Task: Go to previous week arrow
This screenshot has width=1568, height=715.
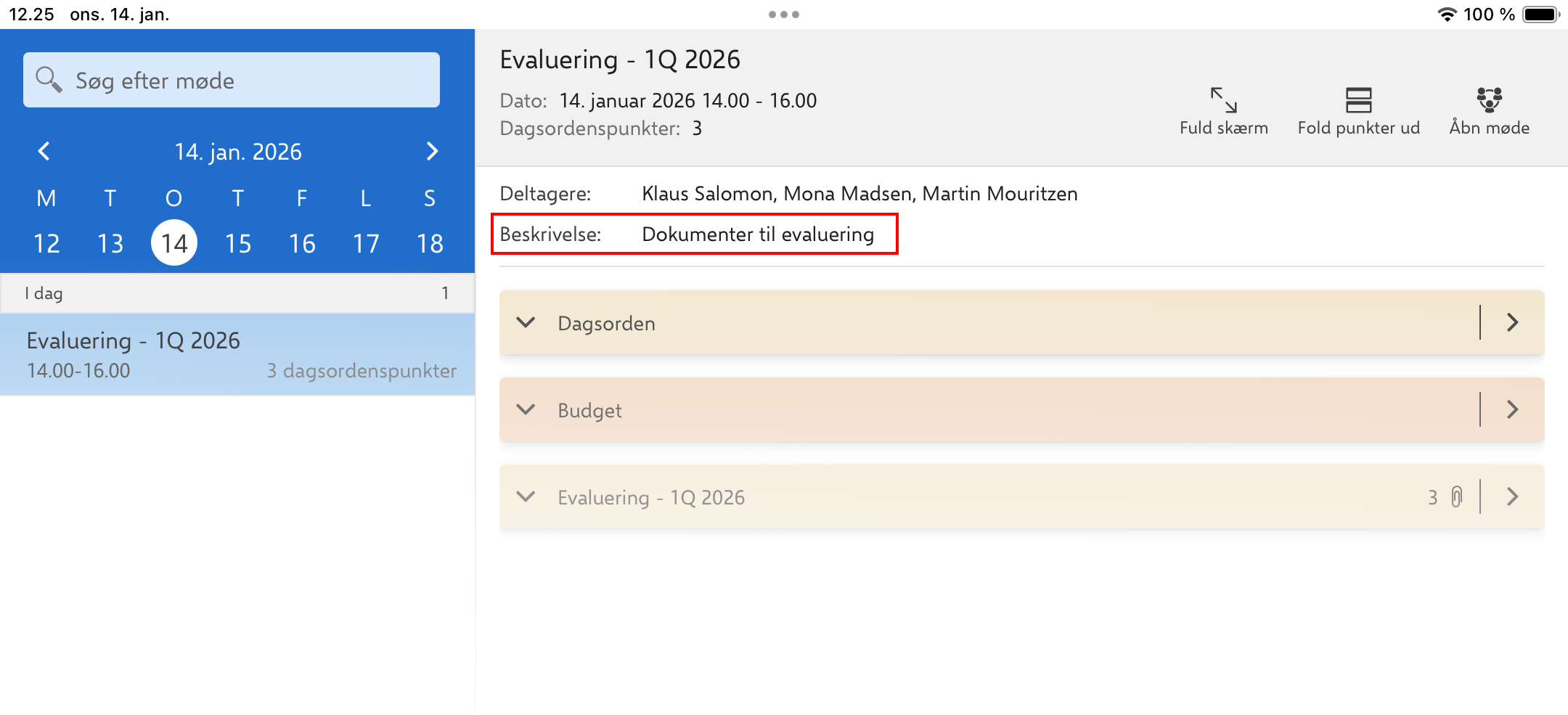Action: pyautogui.click(x=44, y=151)
